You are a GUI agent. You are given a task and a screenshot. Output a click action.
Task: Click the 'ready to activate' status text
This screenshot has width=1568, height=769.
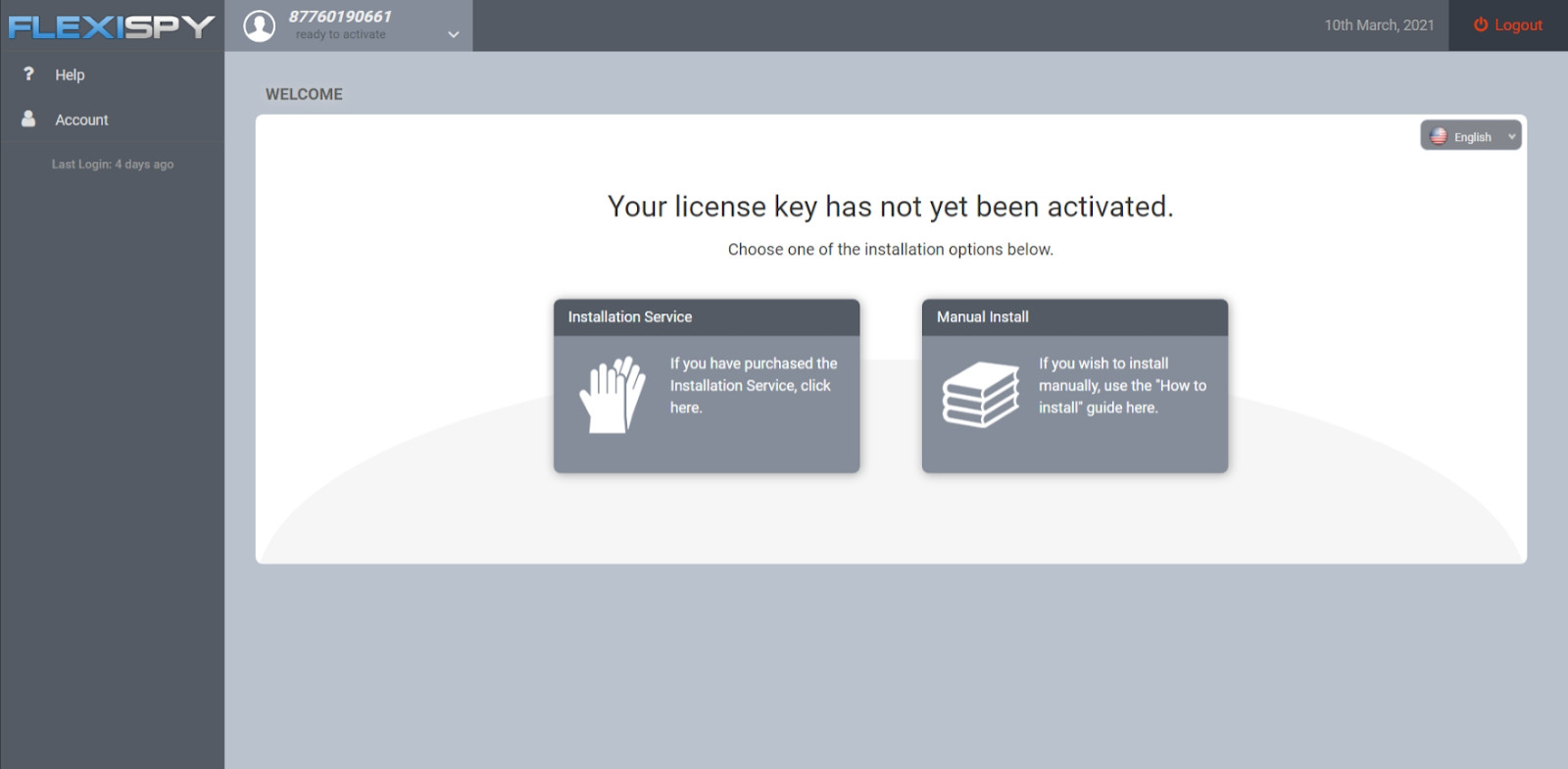[x=341, y=35]
